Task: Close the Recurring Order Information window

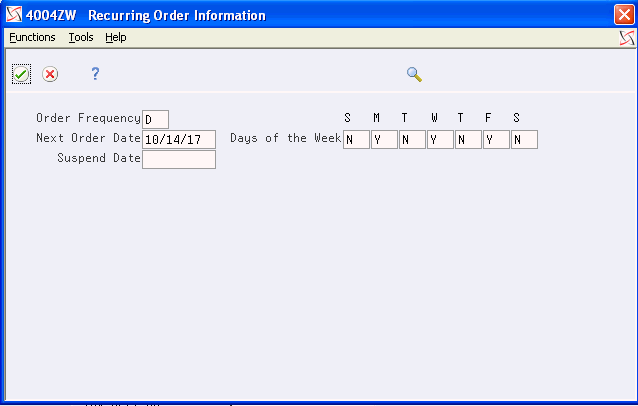Action: point(624,15)
